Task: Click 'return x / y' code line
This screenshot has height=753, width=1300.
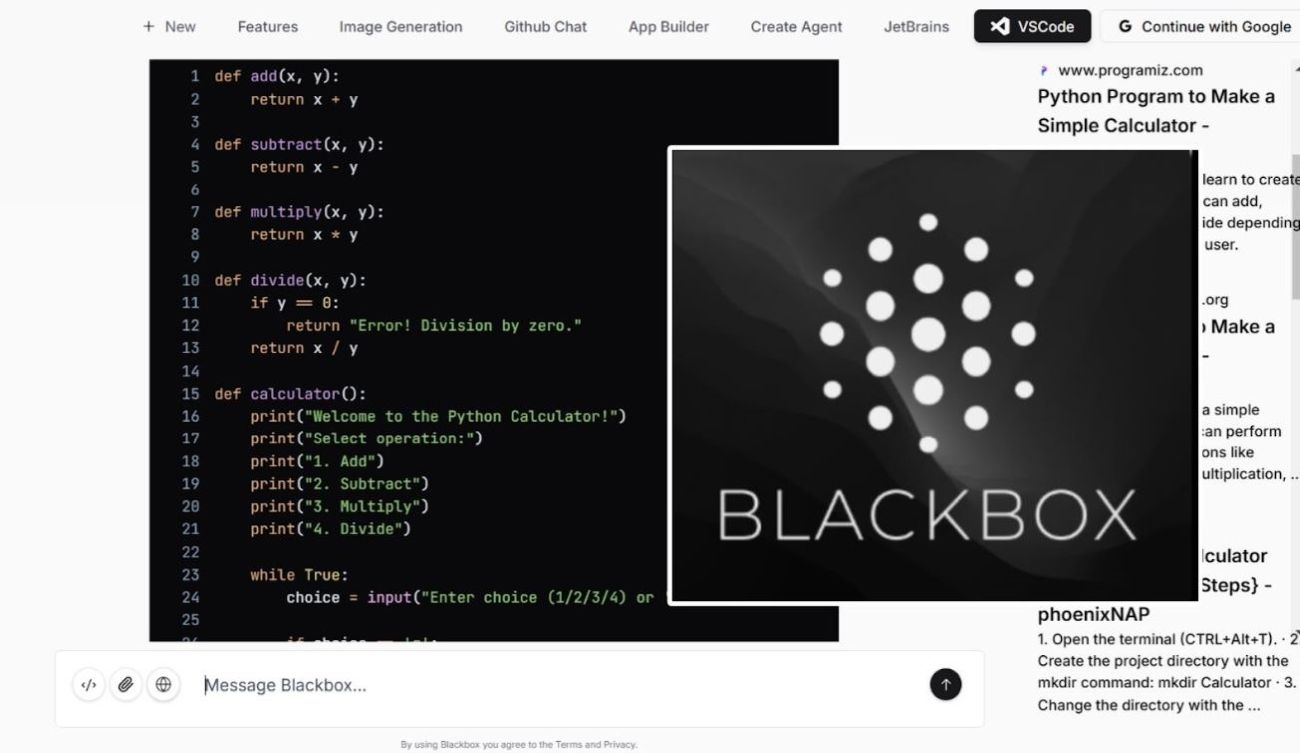Action: click(304, 348)
